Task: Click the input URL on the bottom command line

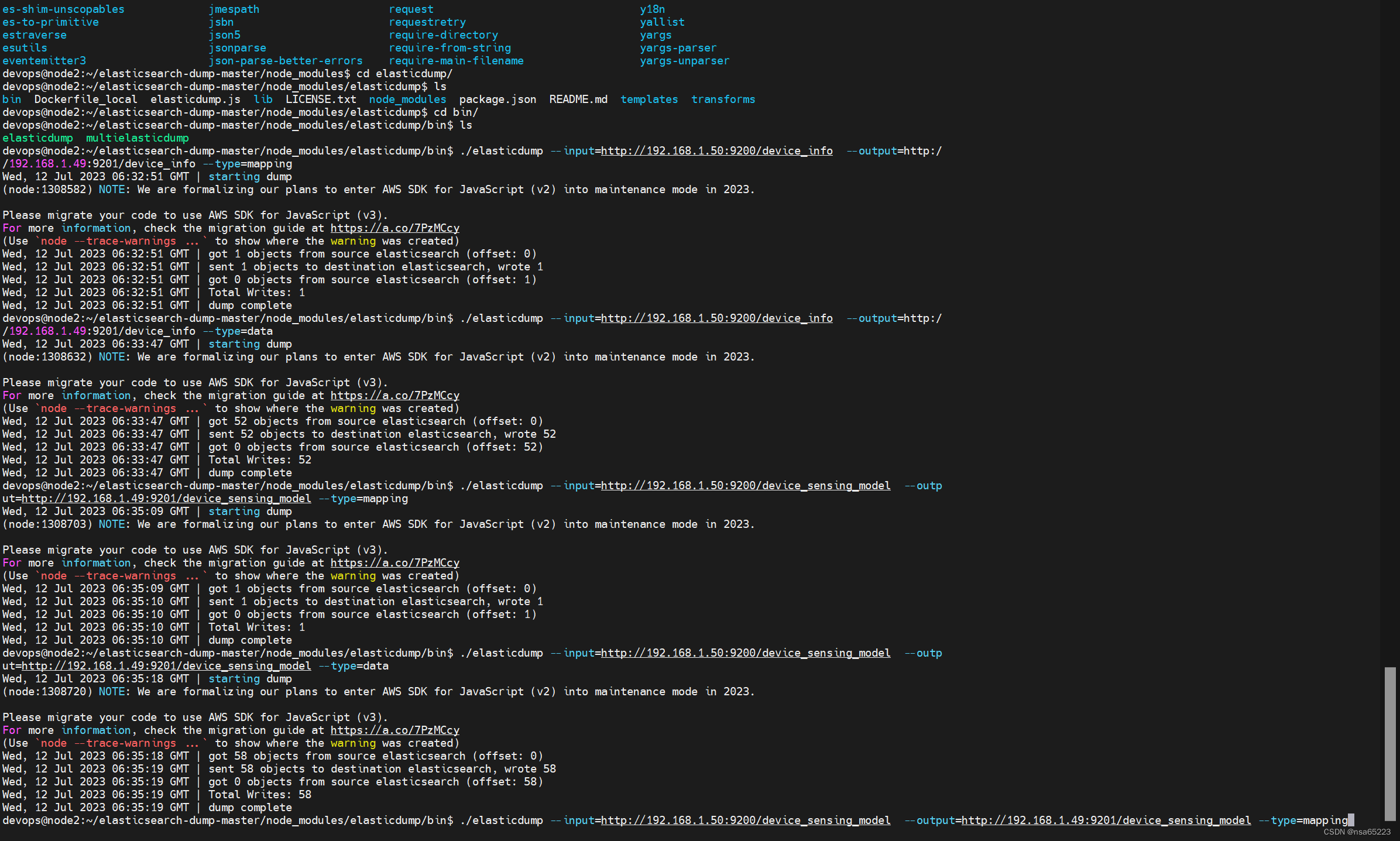Action: 745,821
